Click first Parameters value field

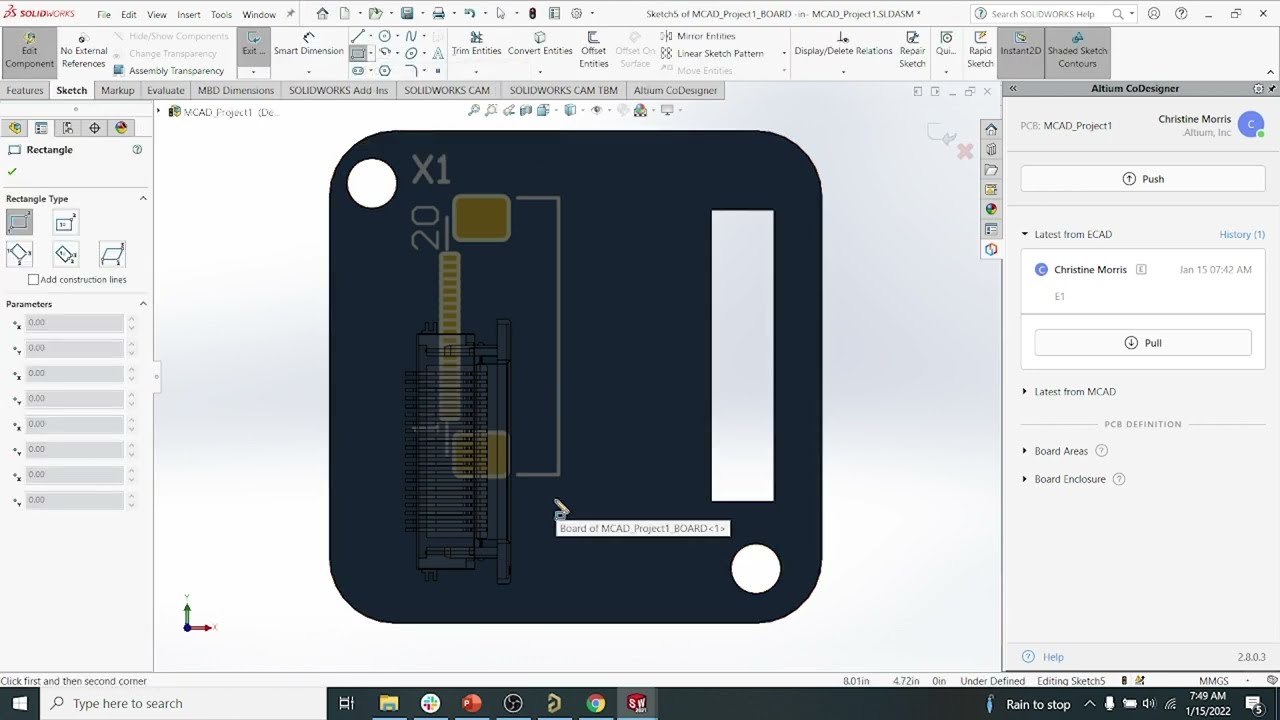75,322
